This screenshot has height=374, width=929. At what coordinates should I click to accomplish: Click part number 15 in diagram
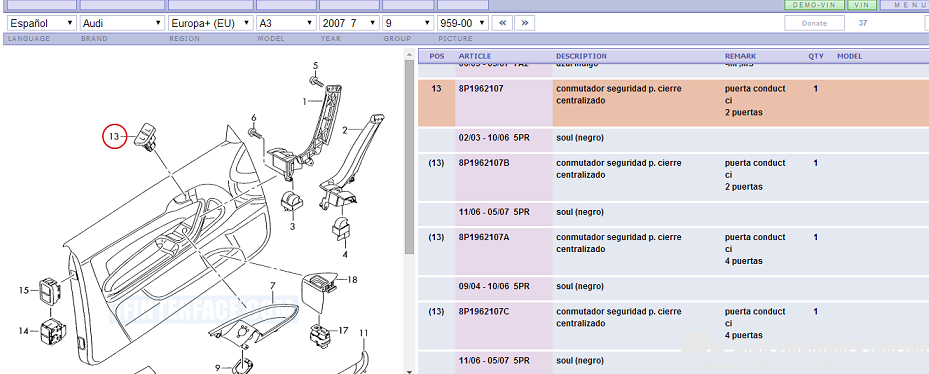[24, 290]
